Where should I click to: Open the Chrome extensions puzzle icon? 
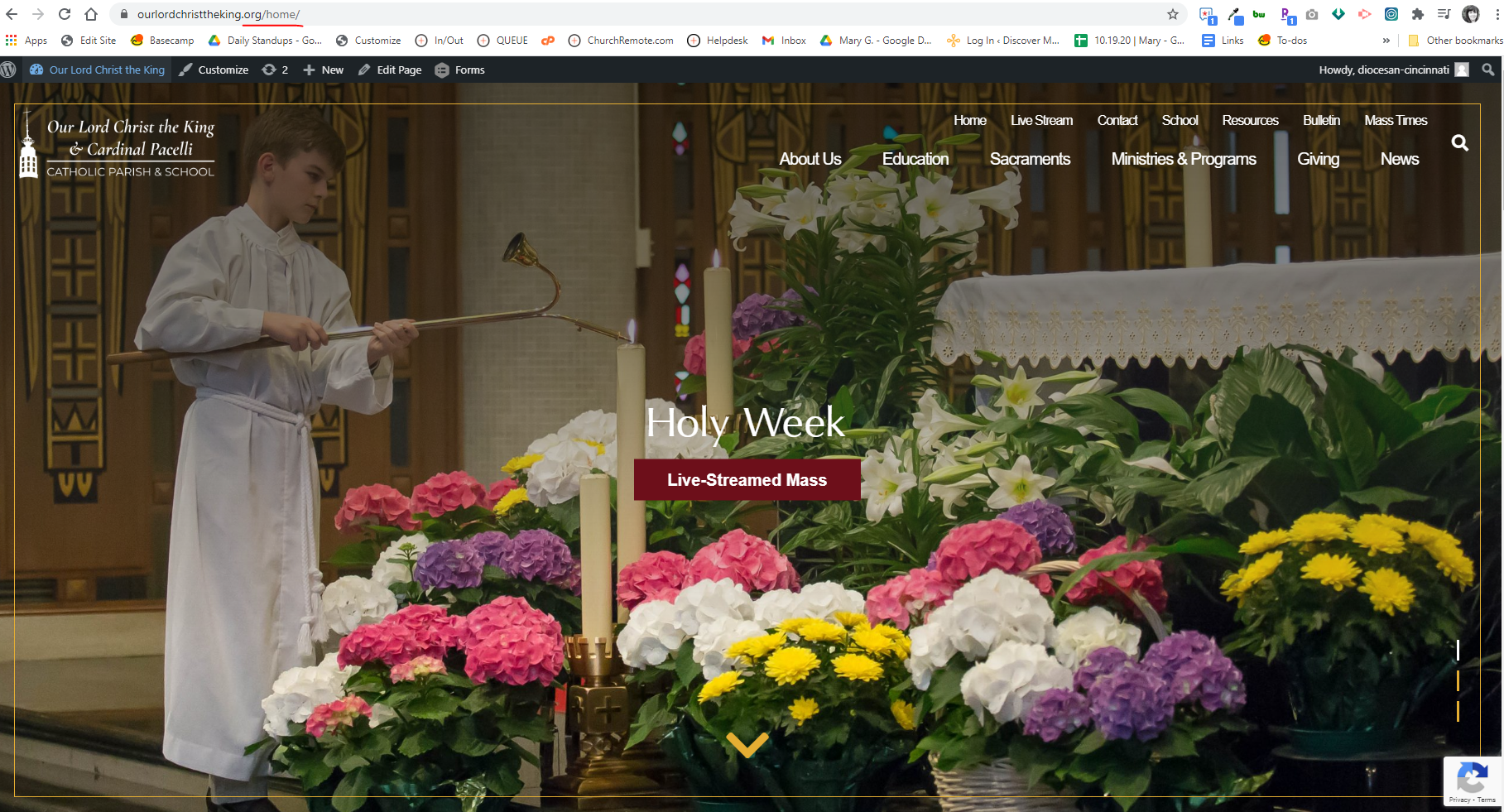click(1417, 14)
